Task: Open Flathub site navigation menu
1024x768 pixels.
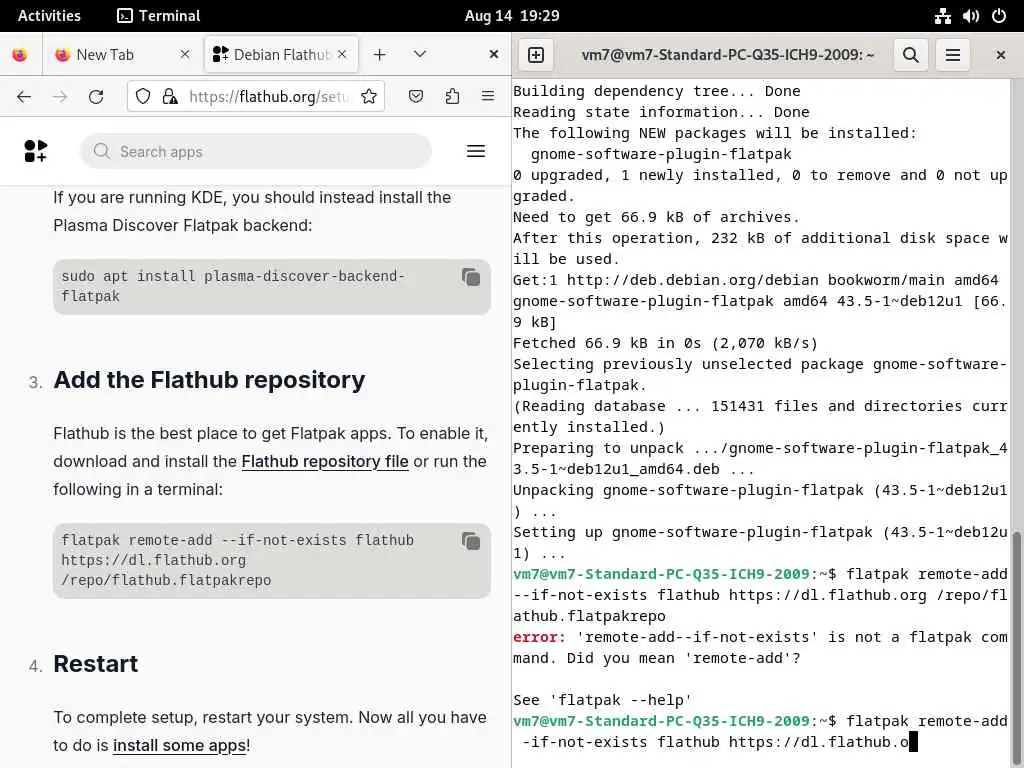Action: pyautogui.click(x=476, y=152)
